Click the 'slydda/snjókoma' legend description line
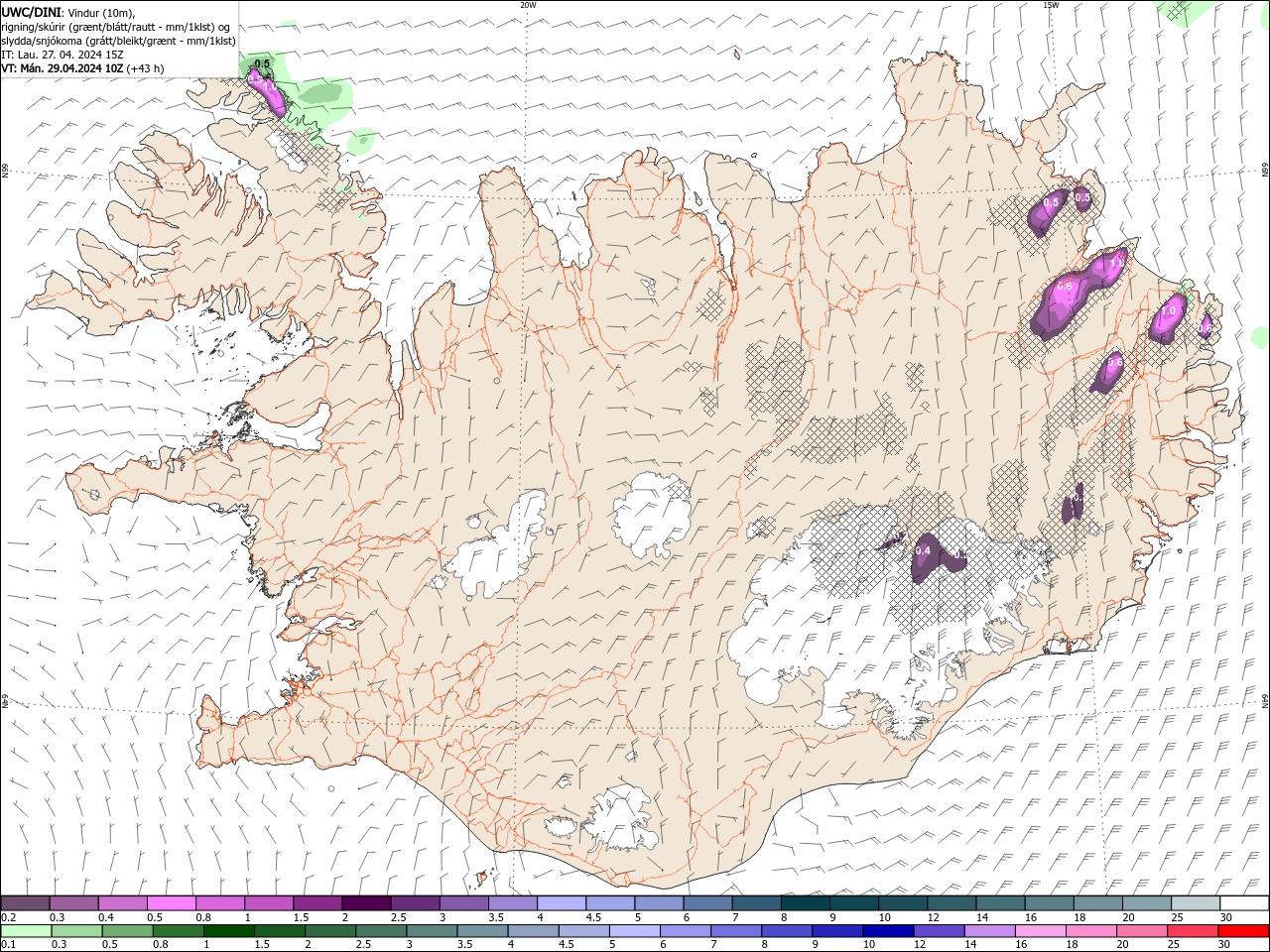Image resolution: width=1270 pixels, height=952 pixels. (118, 41)
